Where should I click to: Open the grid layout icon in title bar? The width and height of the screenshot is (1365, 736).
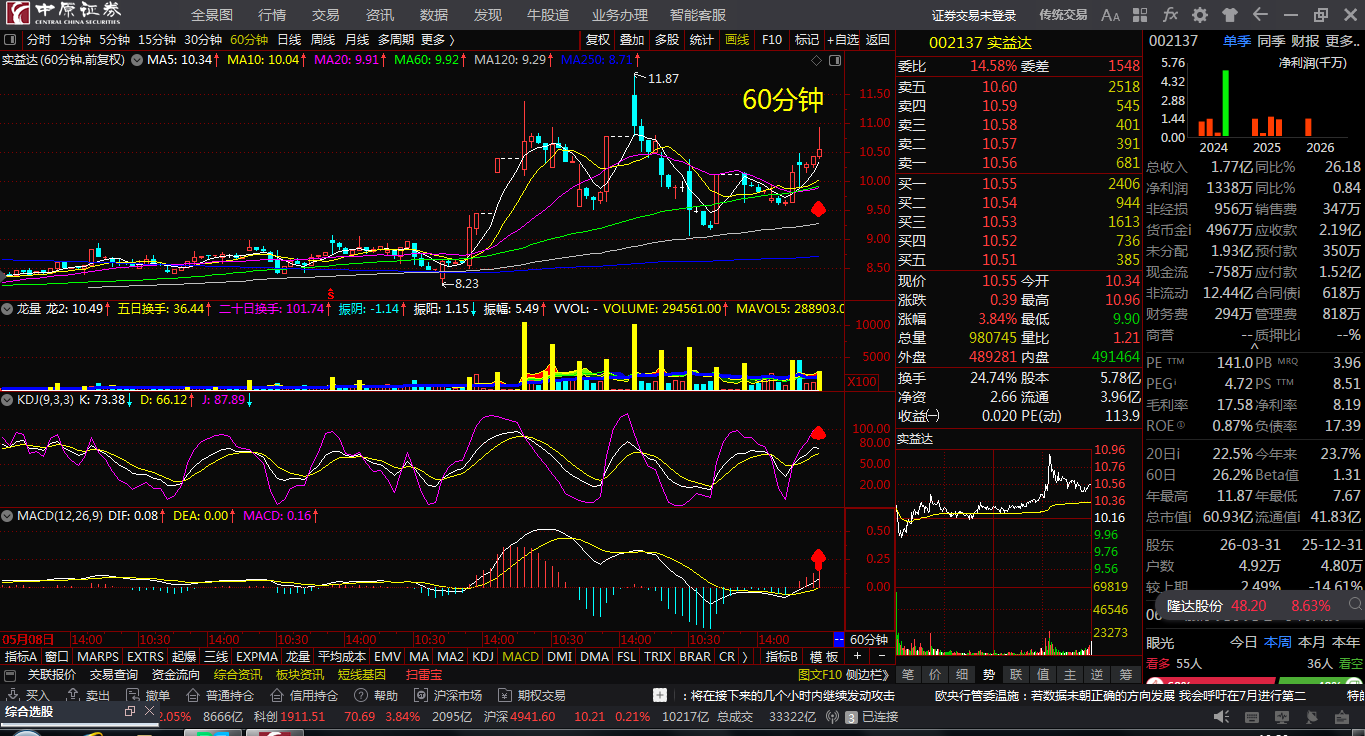pyautogui.click(x=1141, y=15)
